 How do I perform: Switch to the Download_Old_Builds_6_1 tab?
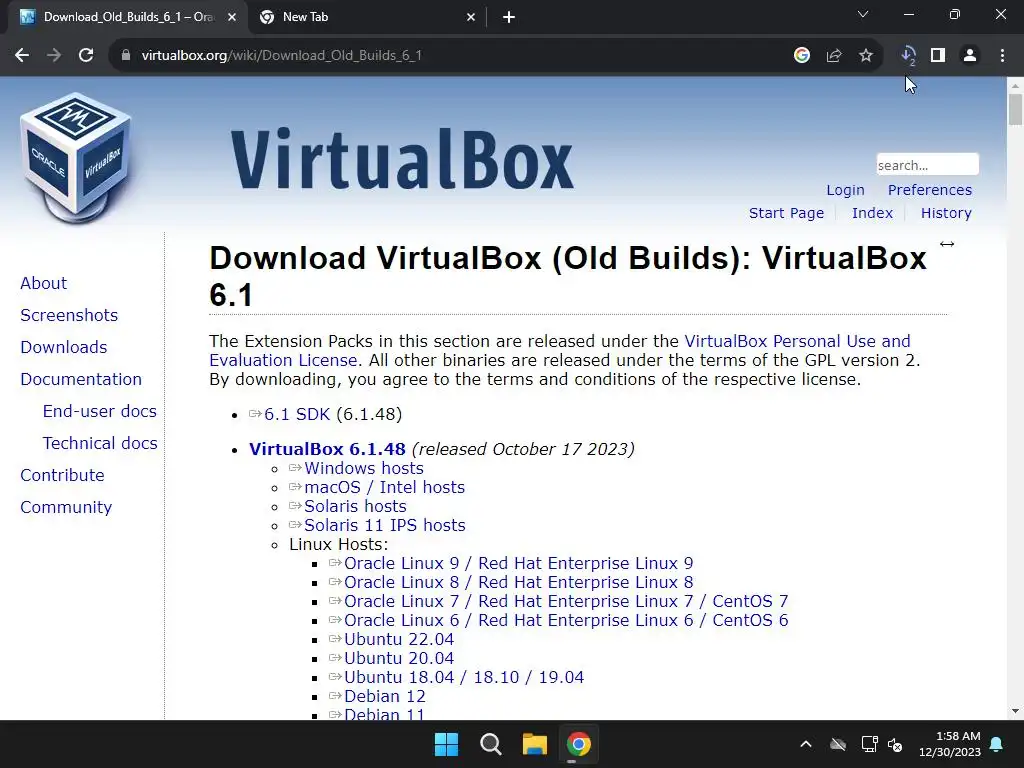point(128,18)
